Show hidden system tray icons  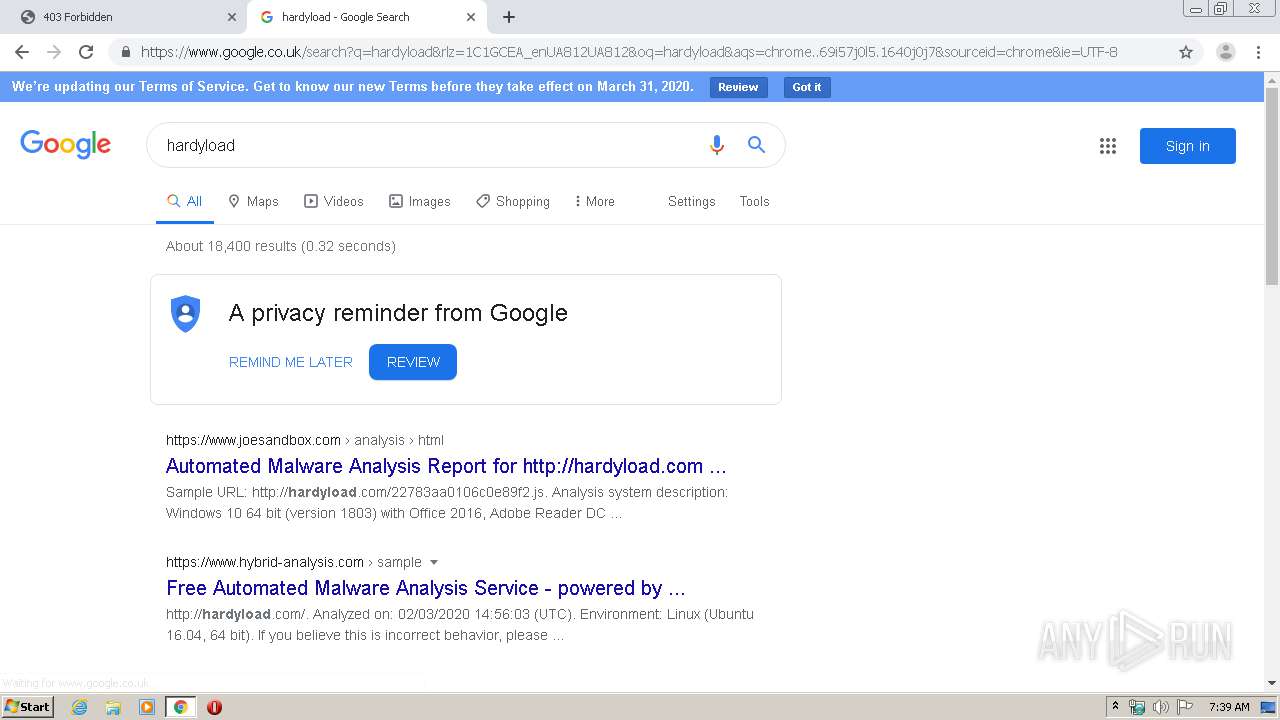pyautogui.click(x=1115, y=707)
